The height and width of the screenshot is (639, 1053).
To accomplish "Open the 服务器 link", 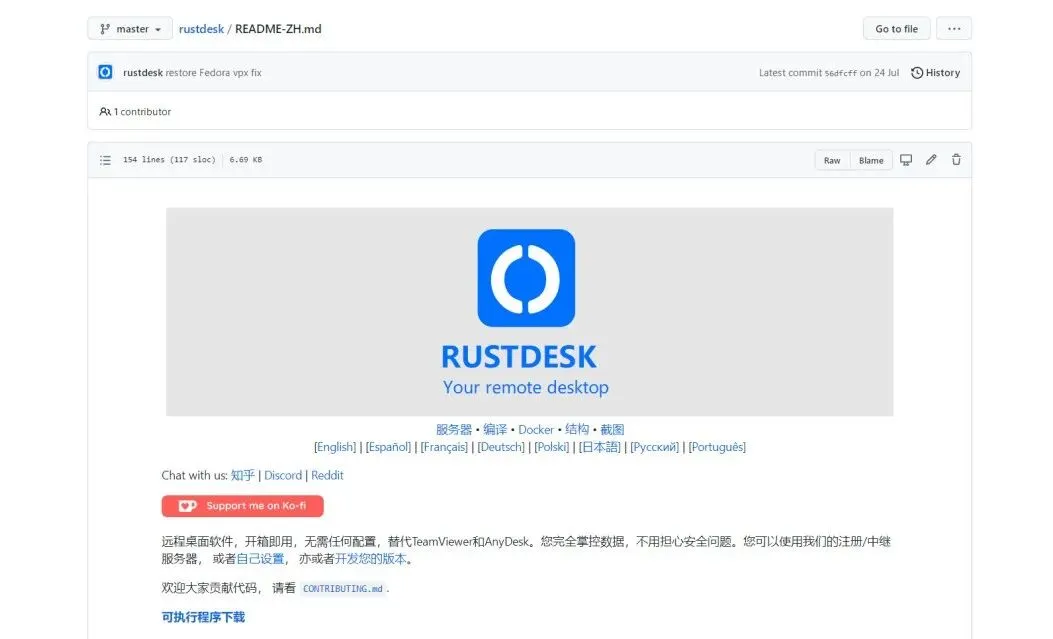I will [x=454, y=430].
